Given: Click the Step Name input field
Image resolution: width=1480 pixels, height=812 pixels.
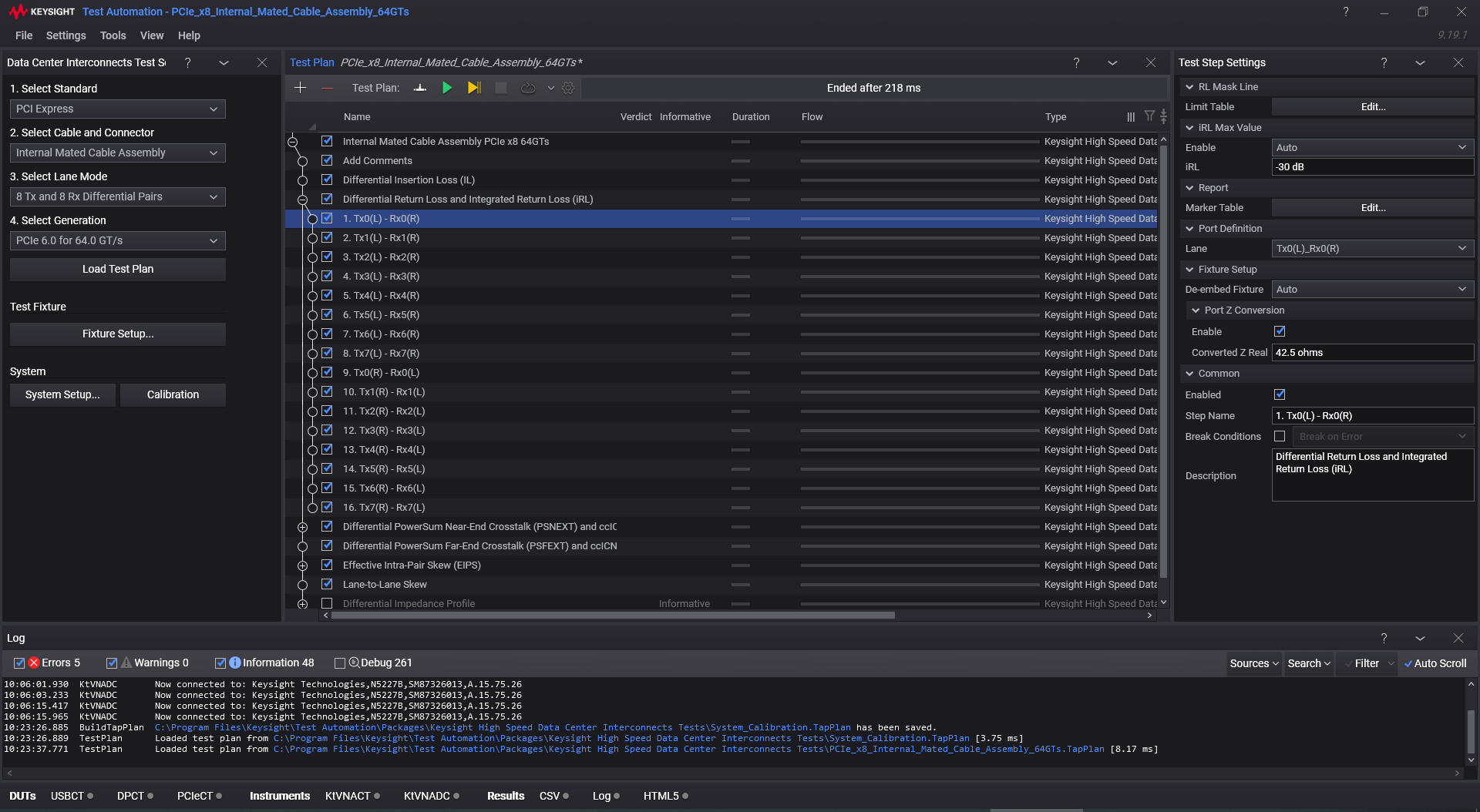Looking at the screenshot, I should (x=1372, y=415).
